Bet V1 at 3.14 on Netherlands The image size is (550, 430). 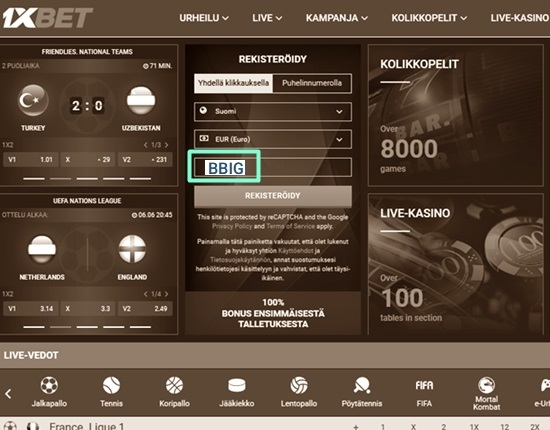pos(30,309)
